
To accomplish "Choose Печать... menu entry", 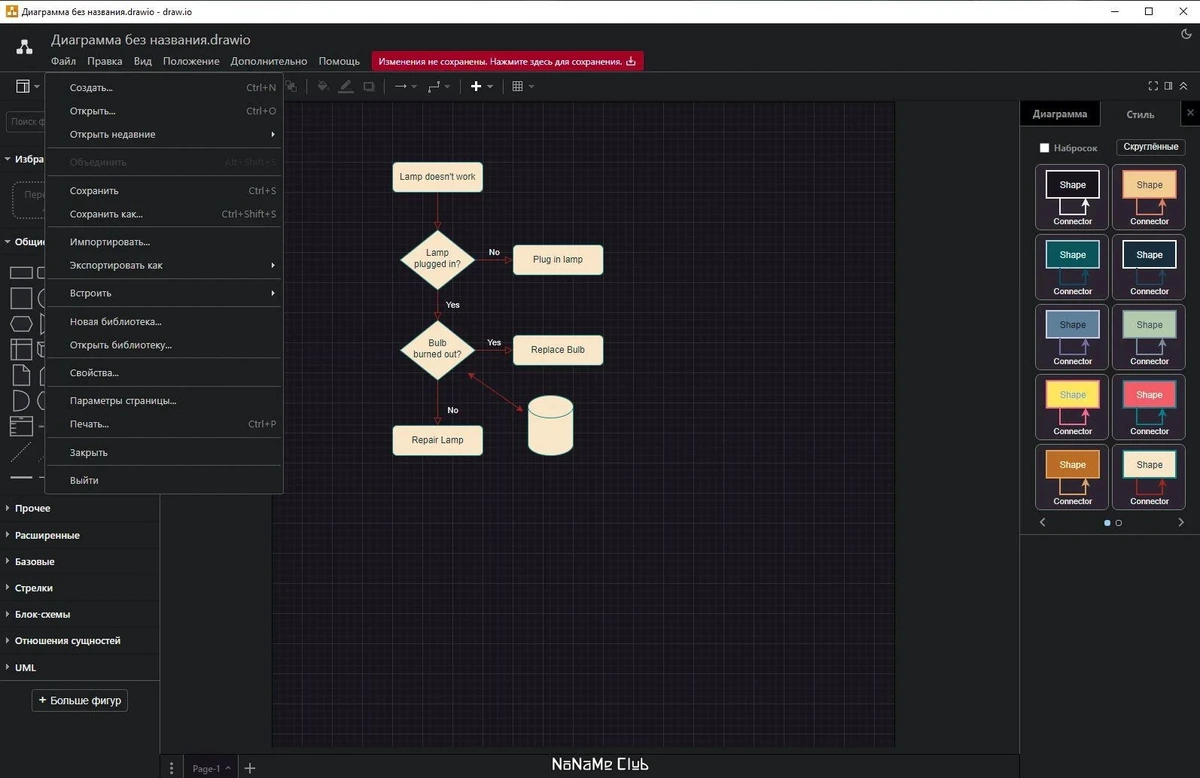I will point(164,424).
